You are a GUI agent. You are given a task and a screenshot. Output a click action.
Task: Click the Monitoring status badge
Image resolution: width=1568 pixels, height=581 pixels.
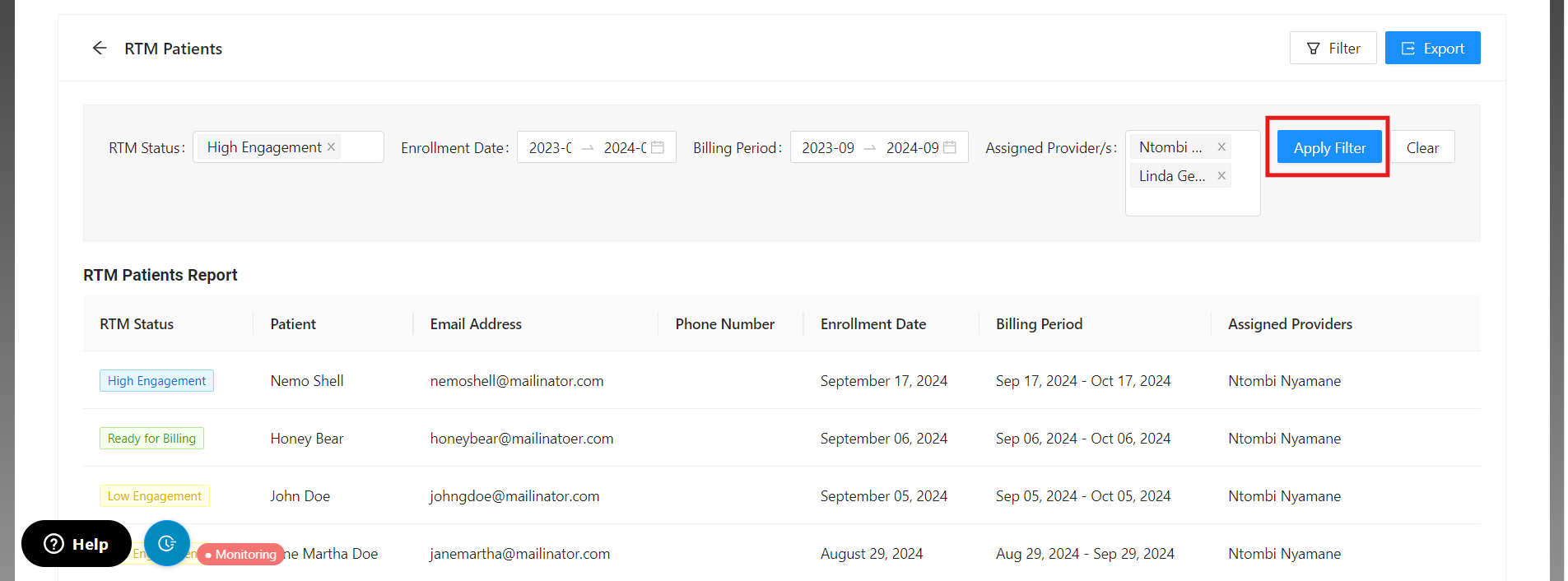pos(241,555)
